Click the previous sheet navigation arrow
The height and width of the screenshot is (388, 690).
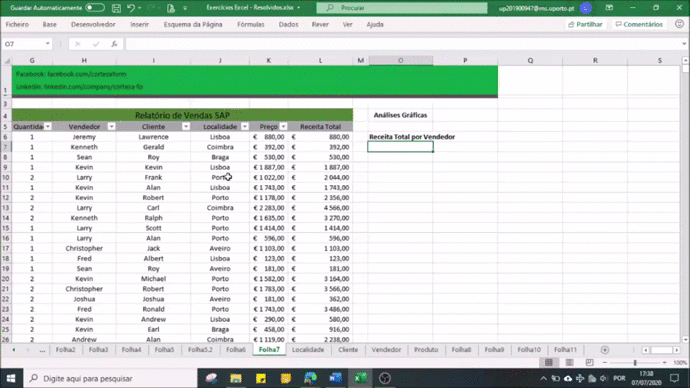(14, 350)
